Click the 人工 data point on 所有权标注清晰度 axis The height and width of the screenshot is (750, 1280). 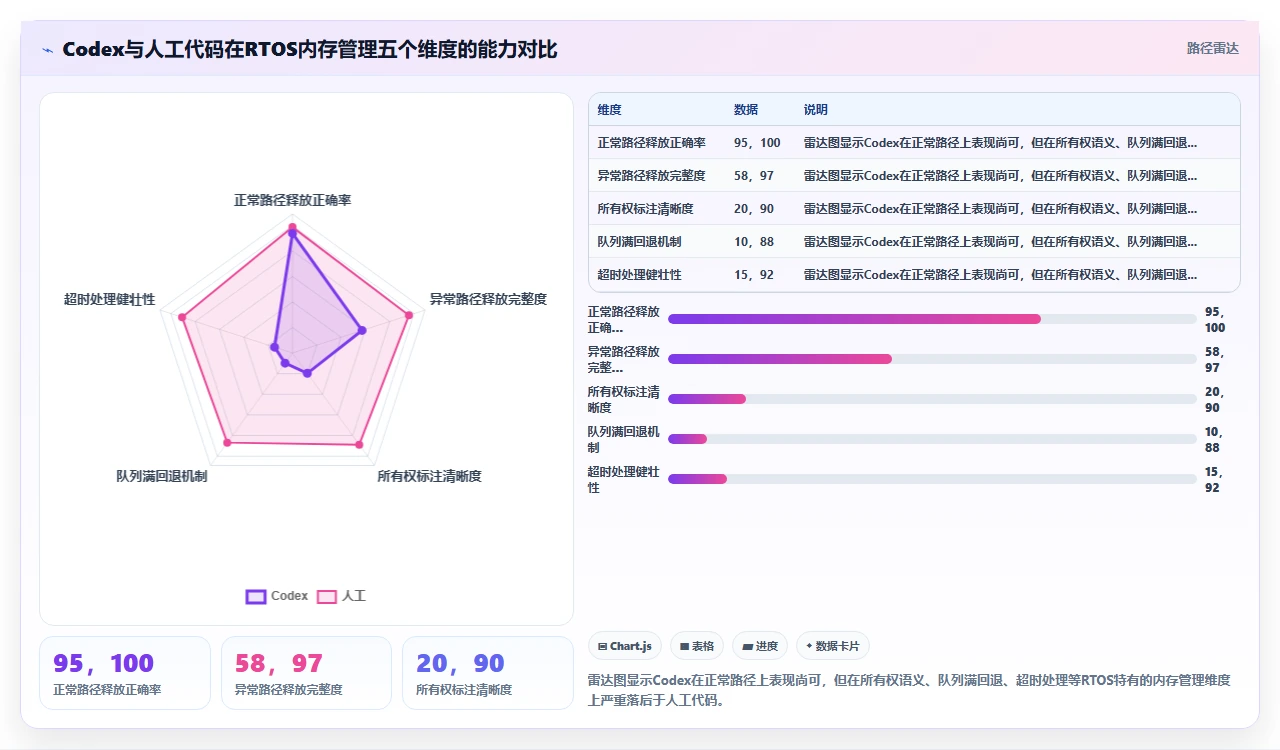coord(359,444)
